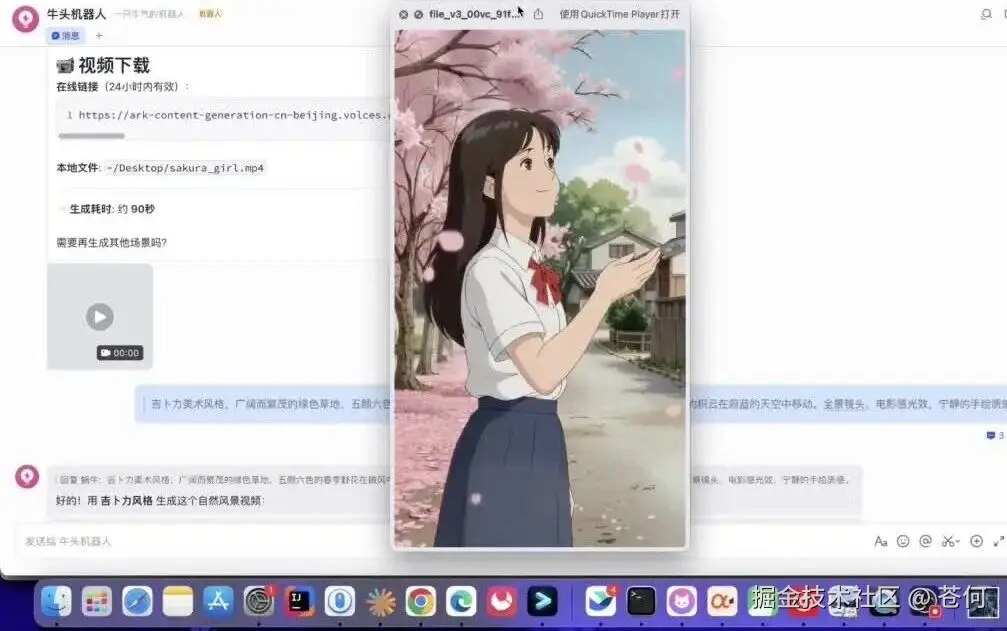Click 好的！用吉卜力风格 reply text

[160, 500]
